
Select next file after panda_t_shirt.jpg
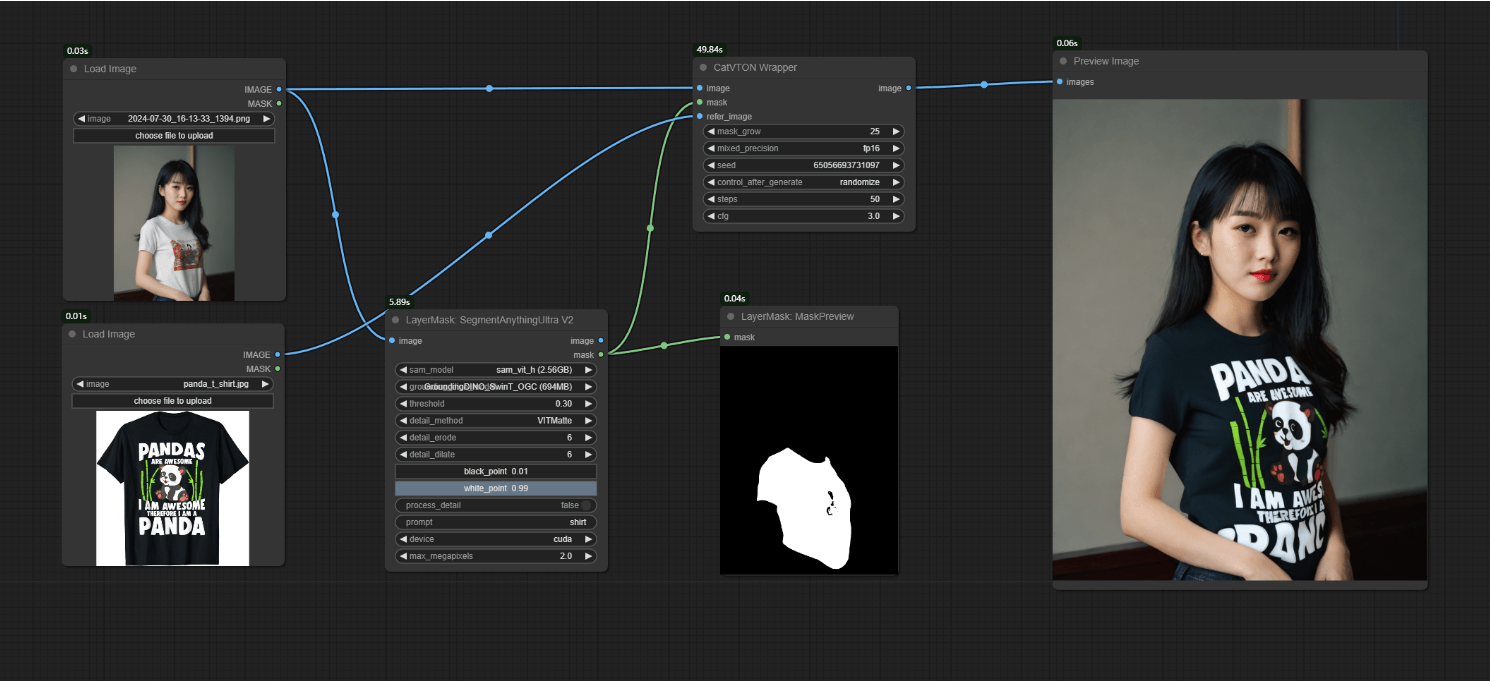click(x=266, y=384)
